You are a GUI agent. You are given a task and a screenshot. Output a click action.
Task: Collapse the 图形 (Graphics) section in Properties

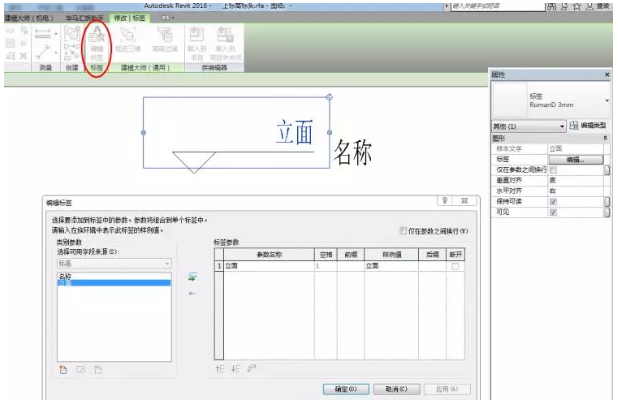(605, 138)
